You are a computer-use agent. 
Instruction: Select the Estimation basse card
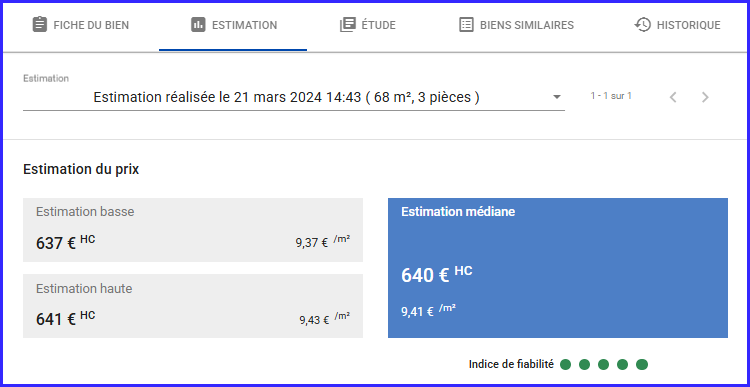(193, 230)
